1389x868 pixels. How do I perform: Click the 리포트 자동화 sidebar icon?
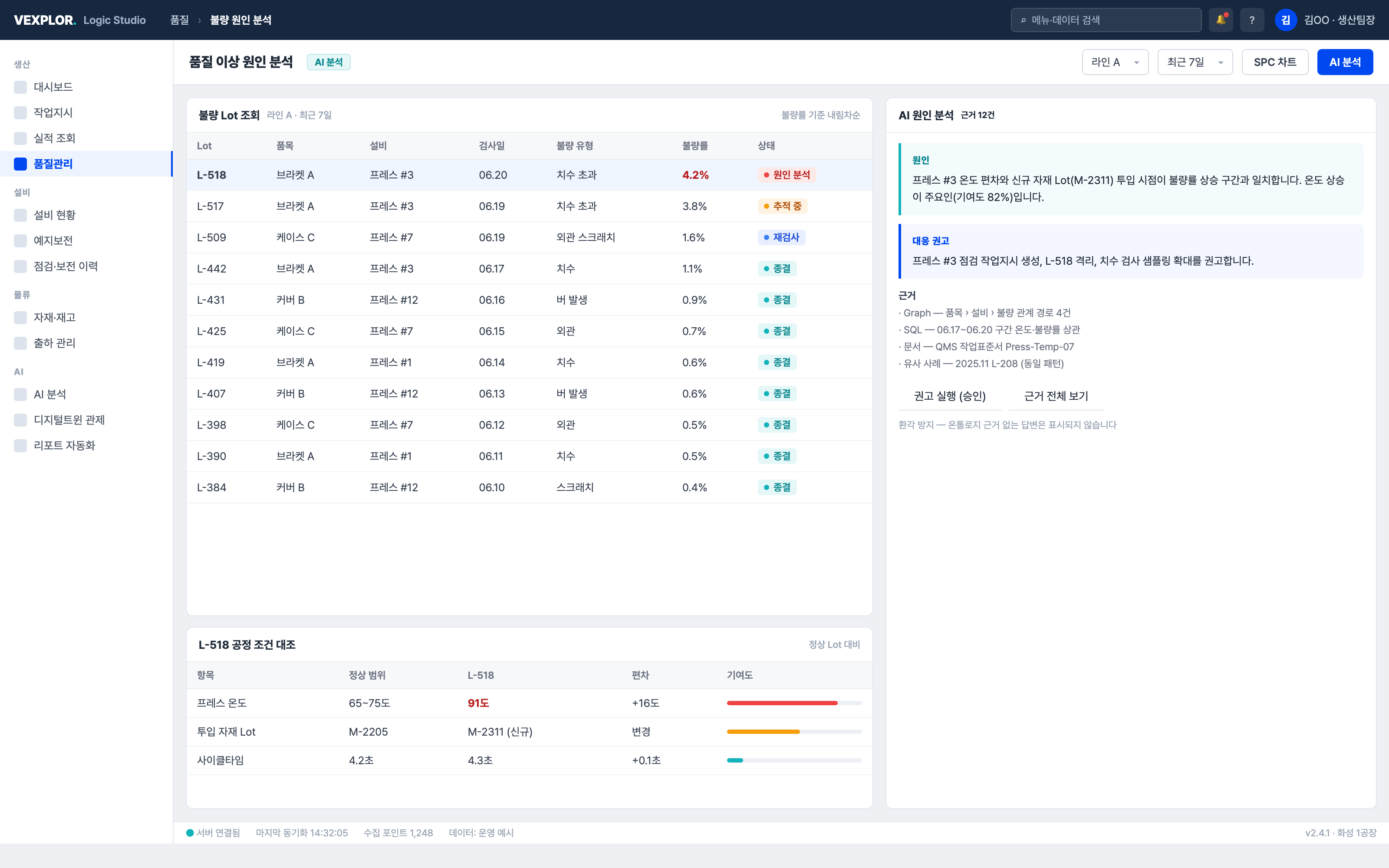click(20, 445)
